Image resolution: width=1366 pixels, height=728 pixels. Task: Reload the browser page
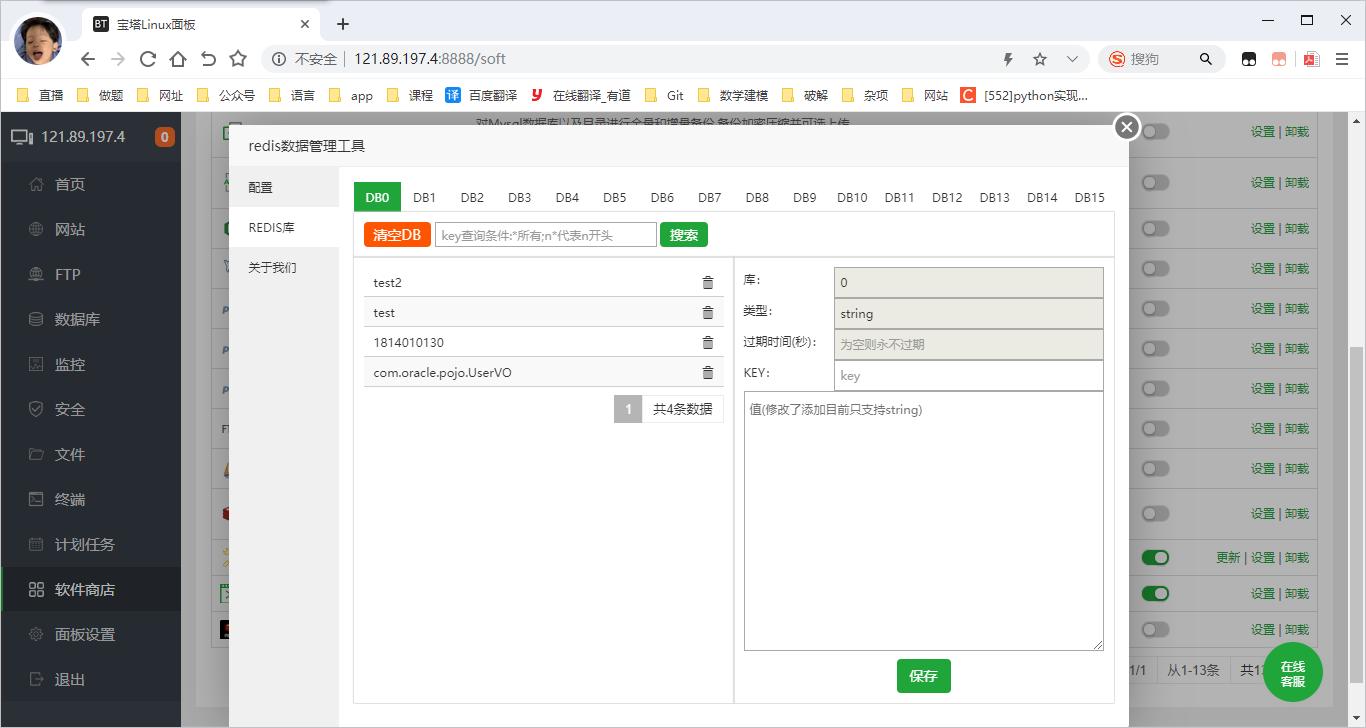click(x=148, y=59)
